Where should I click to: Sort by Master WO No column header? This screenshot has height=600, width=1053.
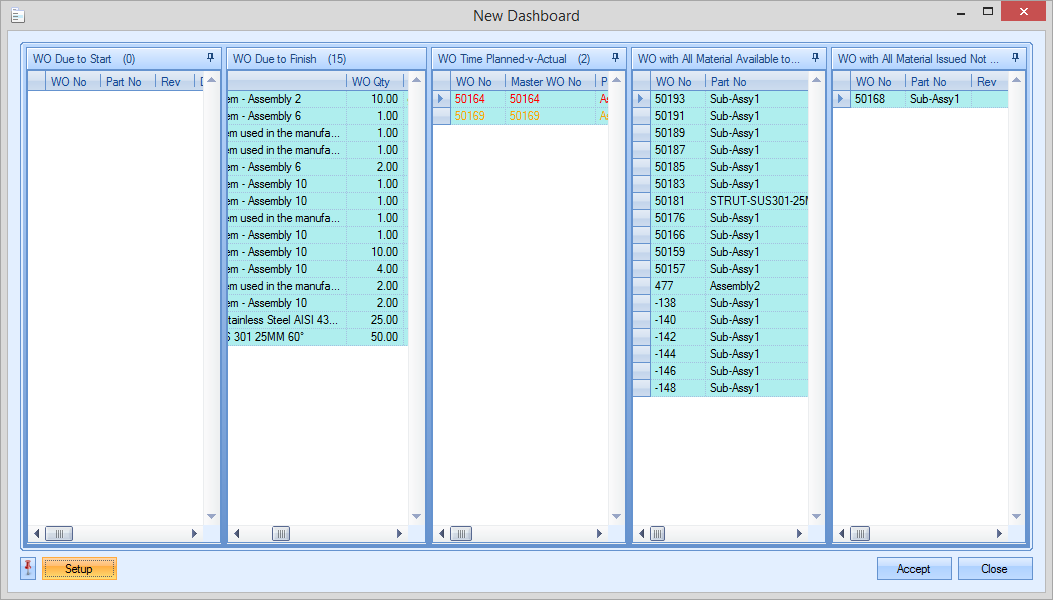546,81
